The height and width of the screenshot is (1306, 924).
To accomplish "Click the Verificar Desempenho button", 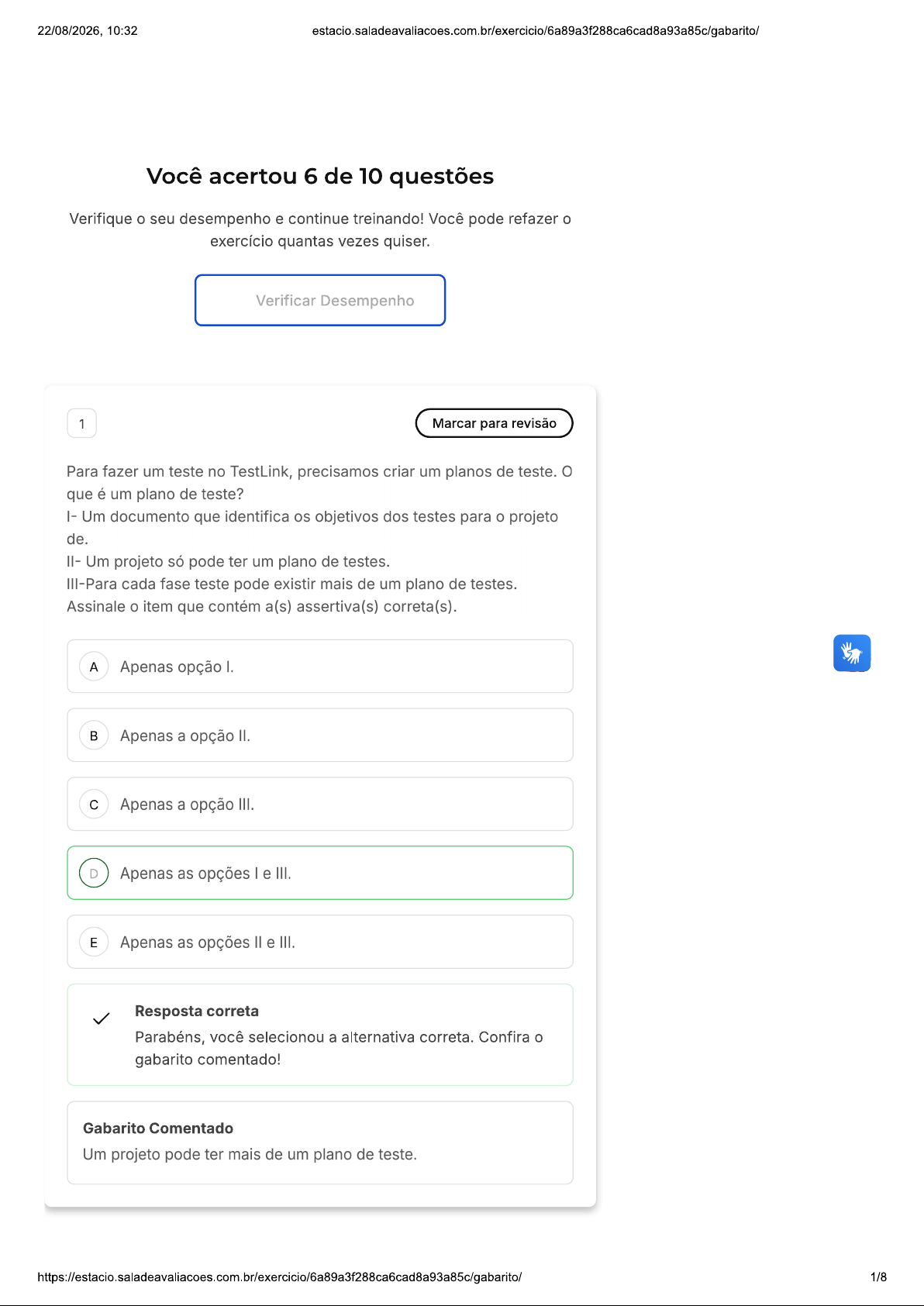I will click(x=320, y=300).
